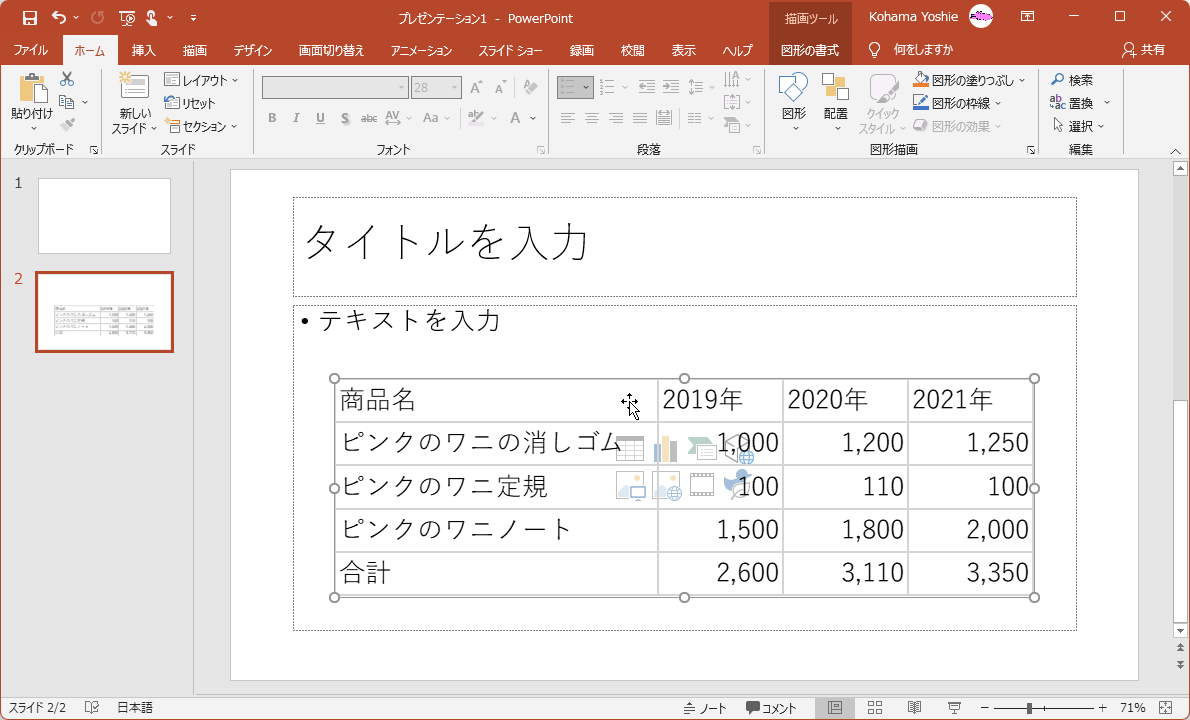Click the Format Painter brush icon
The height and width of the screenshot is (720, 1190).
click(x=67, y=124)
